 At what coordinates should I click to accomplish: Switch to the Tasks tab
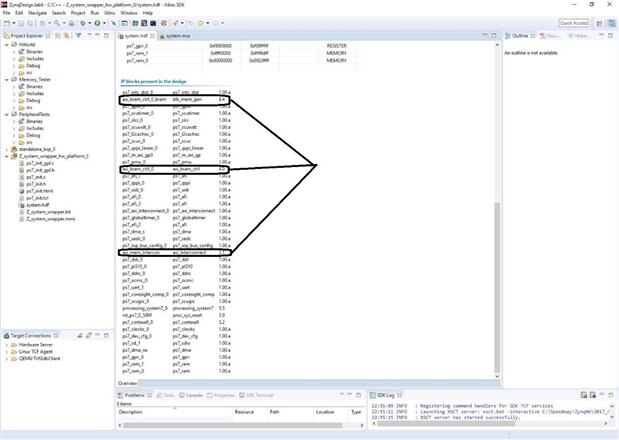(166, 395)
